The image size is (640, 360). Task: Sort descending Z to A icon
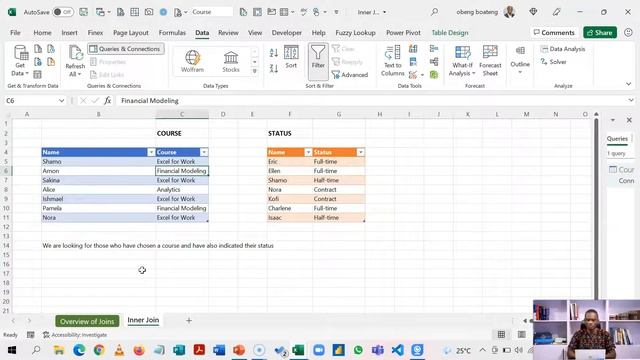(x=273, y=68)
